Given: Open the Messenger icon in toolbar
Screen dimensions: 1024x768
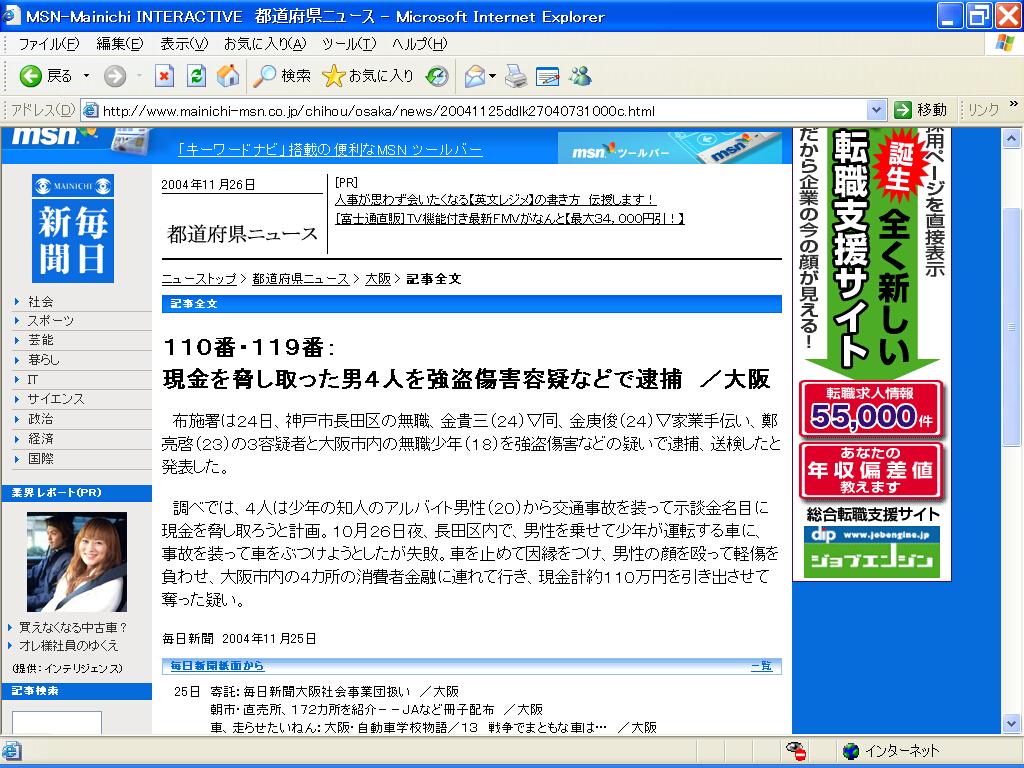Looking at the screenshot, I should [580, 76].
